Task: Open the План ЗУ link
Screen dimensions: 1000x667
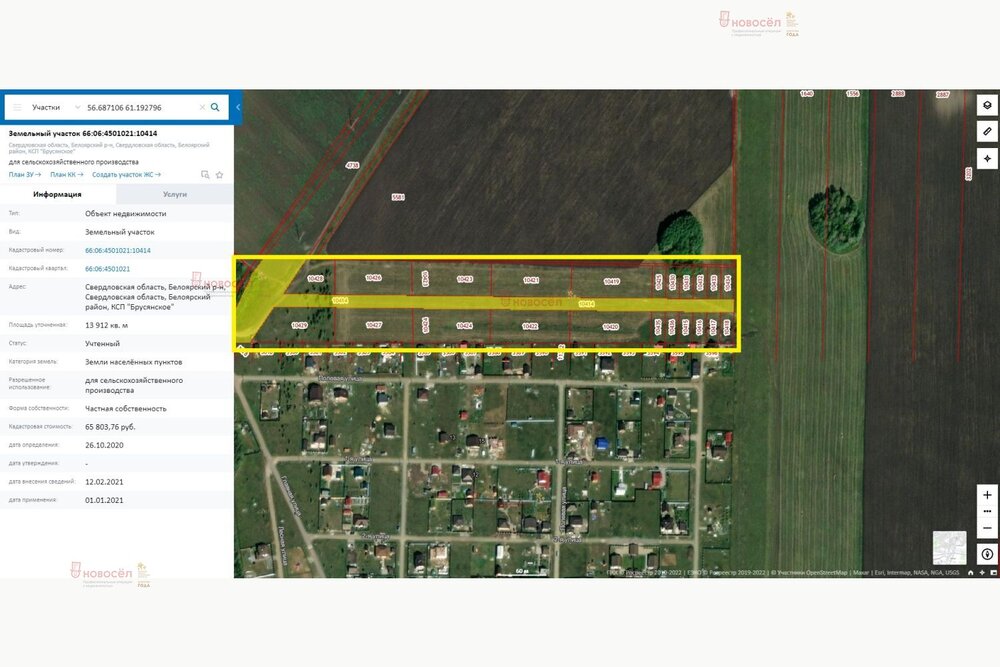Action: point(25,174)
